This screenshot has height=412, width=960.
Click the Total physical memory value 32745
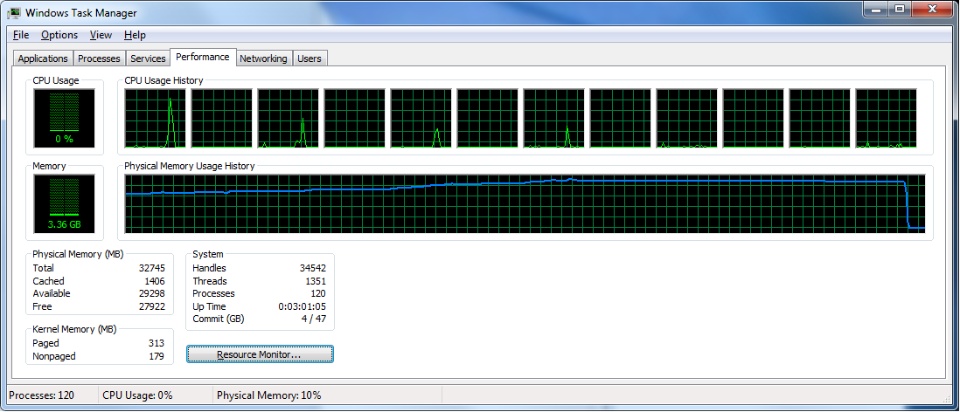click(x=152, y=268)
